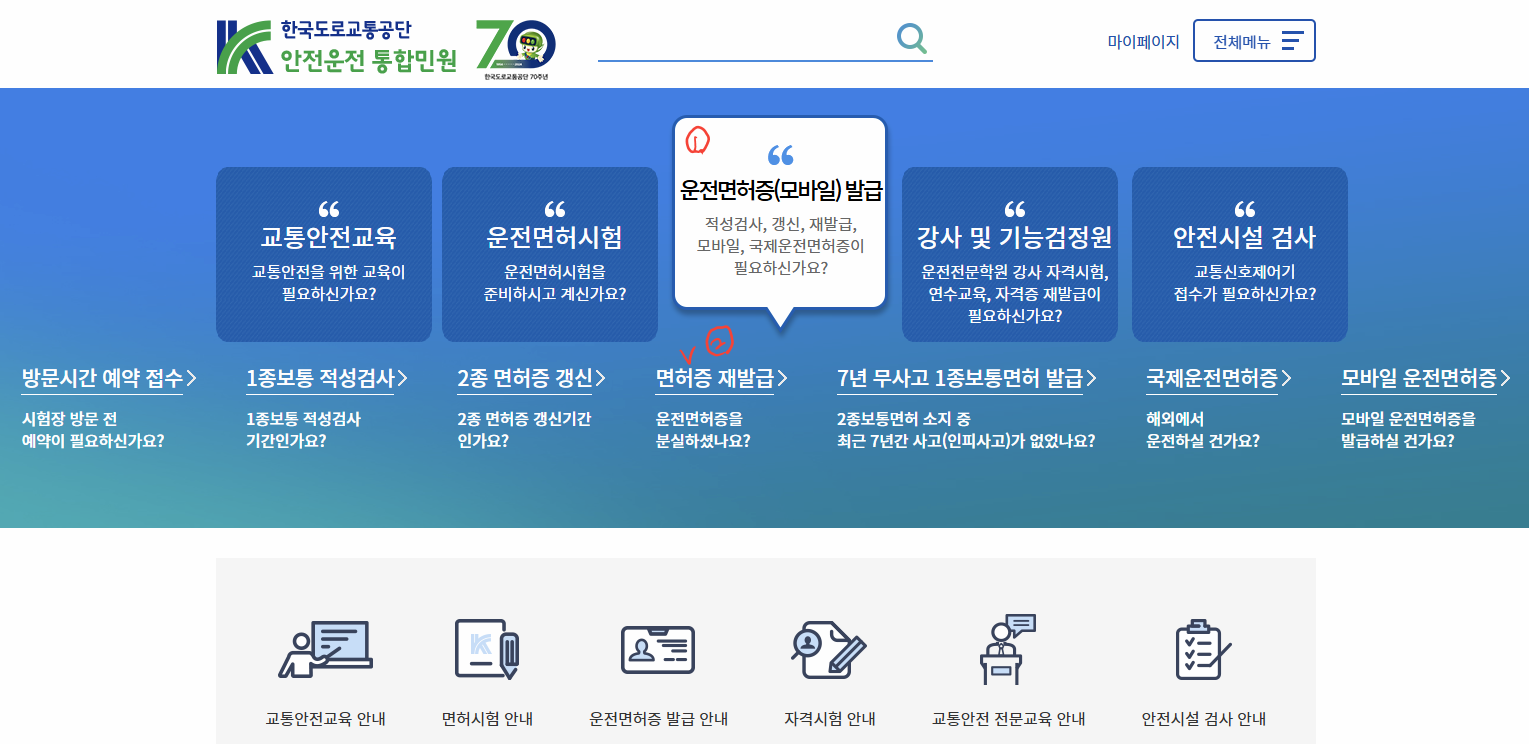Open the 국제운전면허증 link
Image resolution: width=1529 pixels, height=744 pixels.
(x=1212, y=378)
